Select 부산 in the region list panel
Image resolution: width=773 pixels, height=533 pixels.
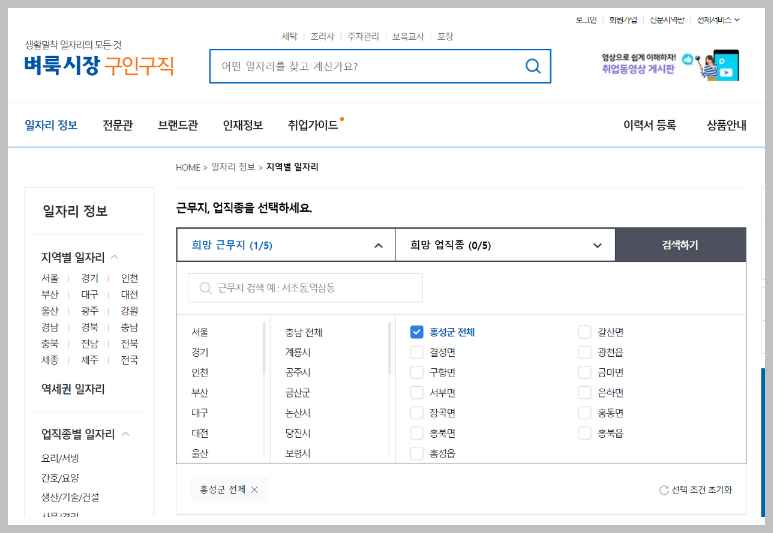click(x=200, y=393)
